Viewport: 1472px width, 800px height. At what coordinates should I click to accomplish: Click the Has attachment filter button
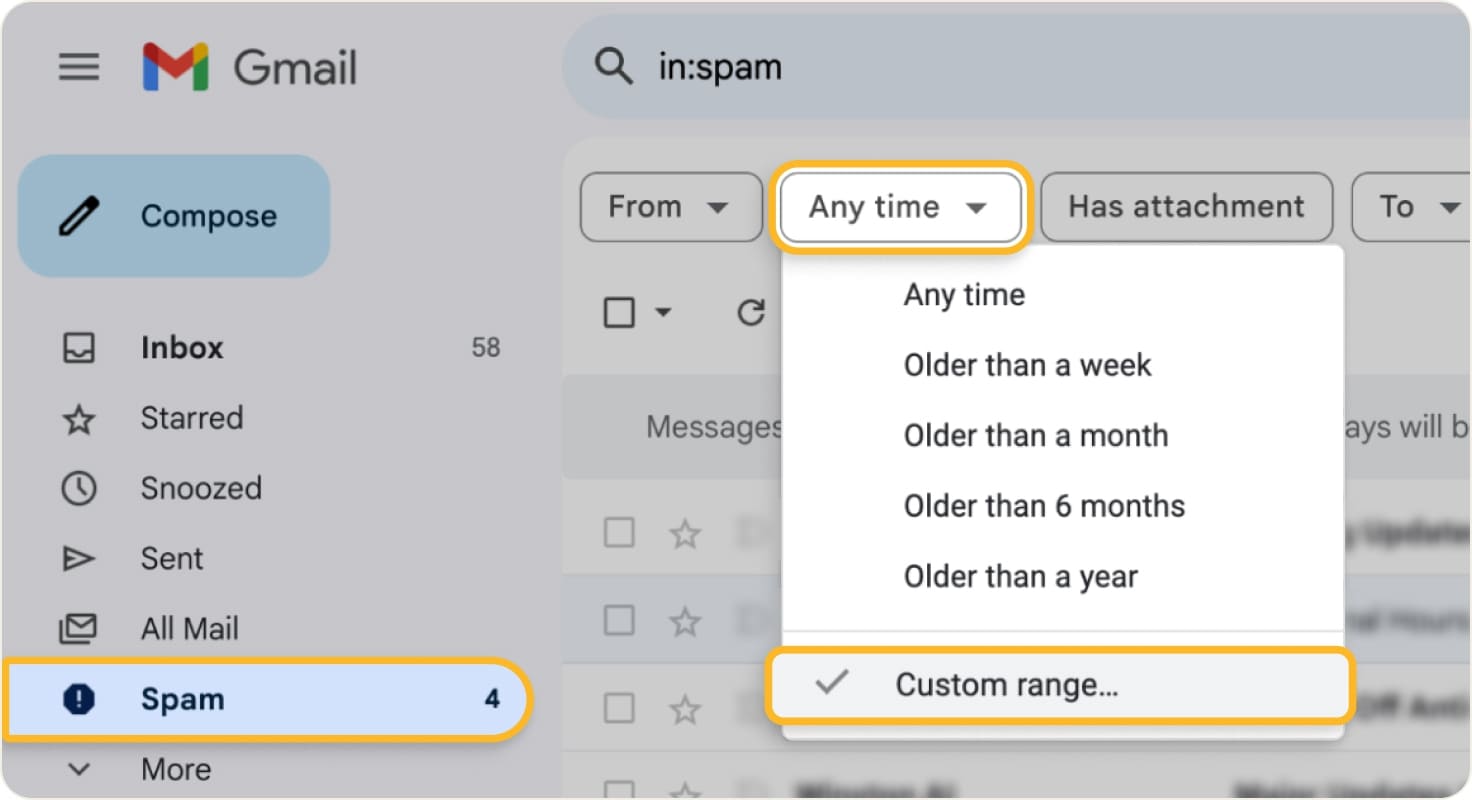1185,207
